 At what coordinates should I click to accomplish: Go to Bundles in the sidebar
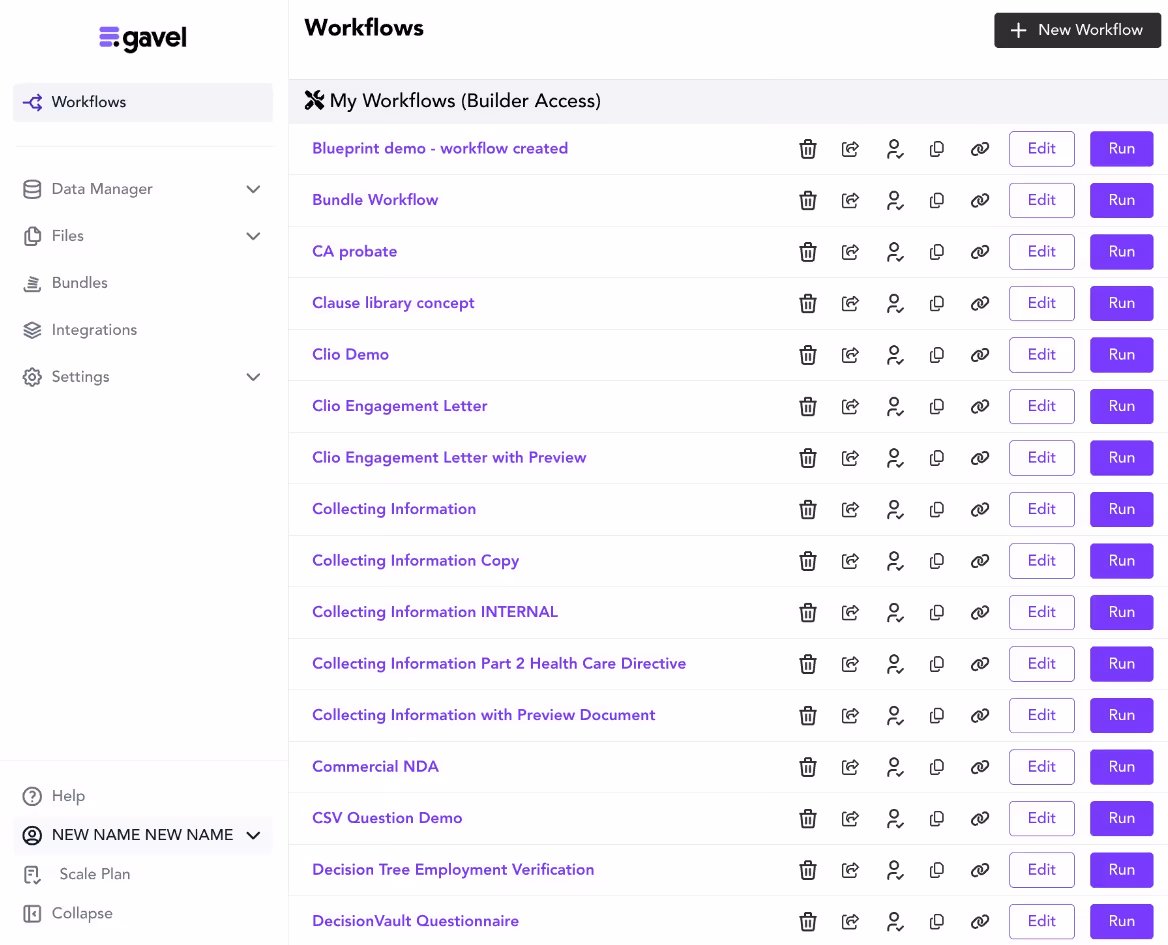coord(79,283)
